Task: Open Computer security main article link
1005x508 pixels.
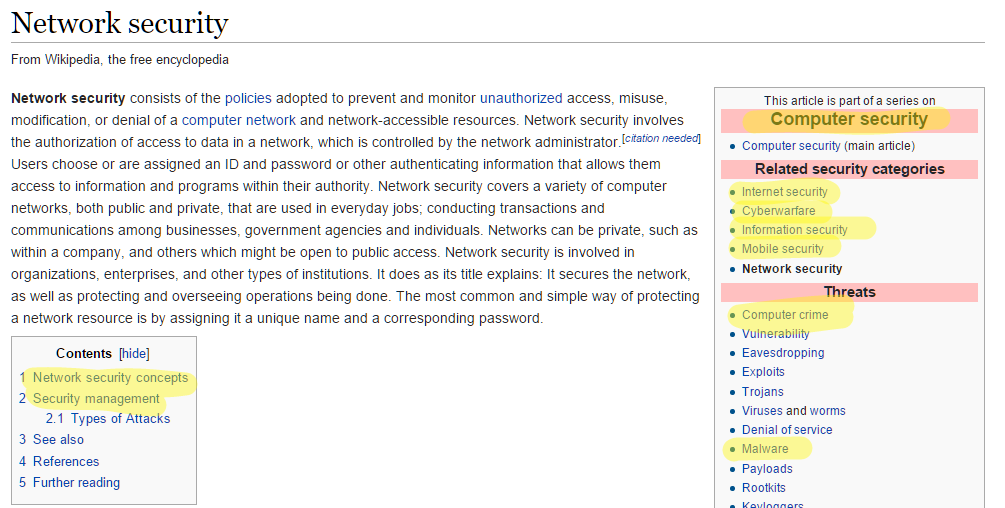Action: 790,146
